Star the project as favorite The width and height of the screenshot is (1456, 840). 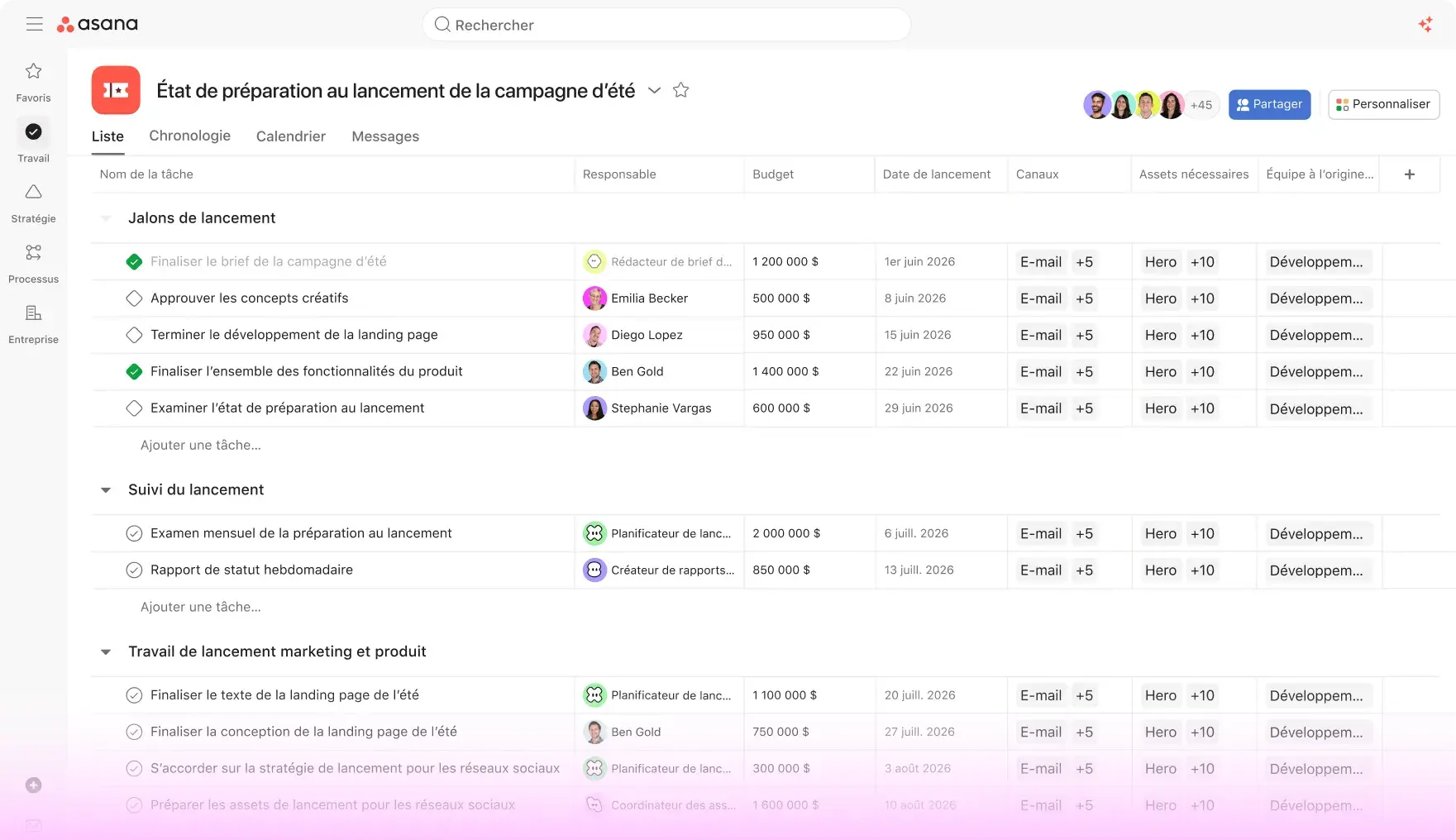tap(680, 90)
